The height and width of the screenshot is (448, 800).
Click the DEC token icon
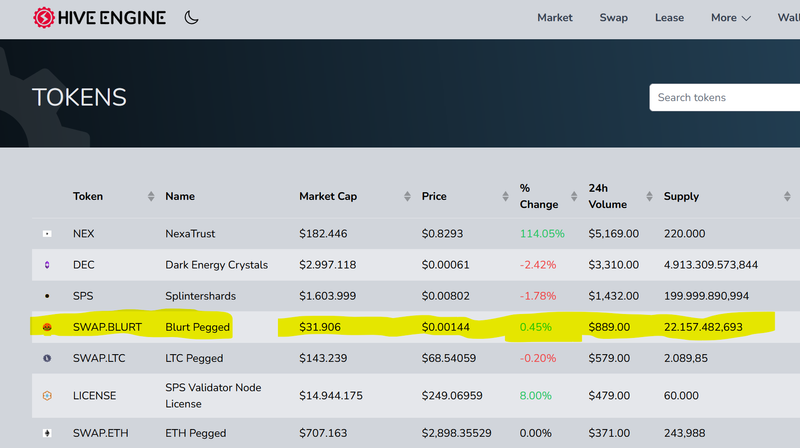coord(47,265)
